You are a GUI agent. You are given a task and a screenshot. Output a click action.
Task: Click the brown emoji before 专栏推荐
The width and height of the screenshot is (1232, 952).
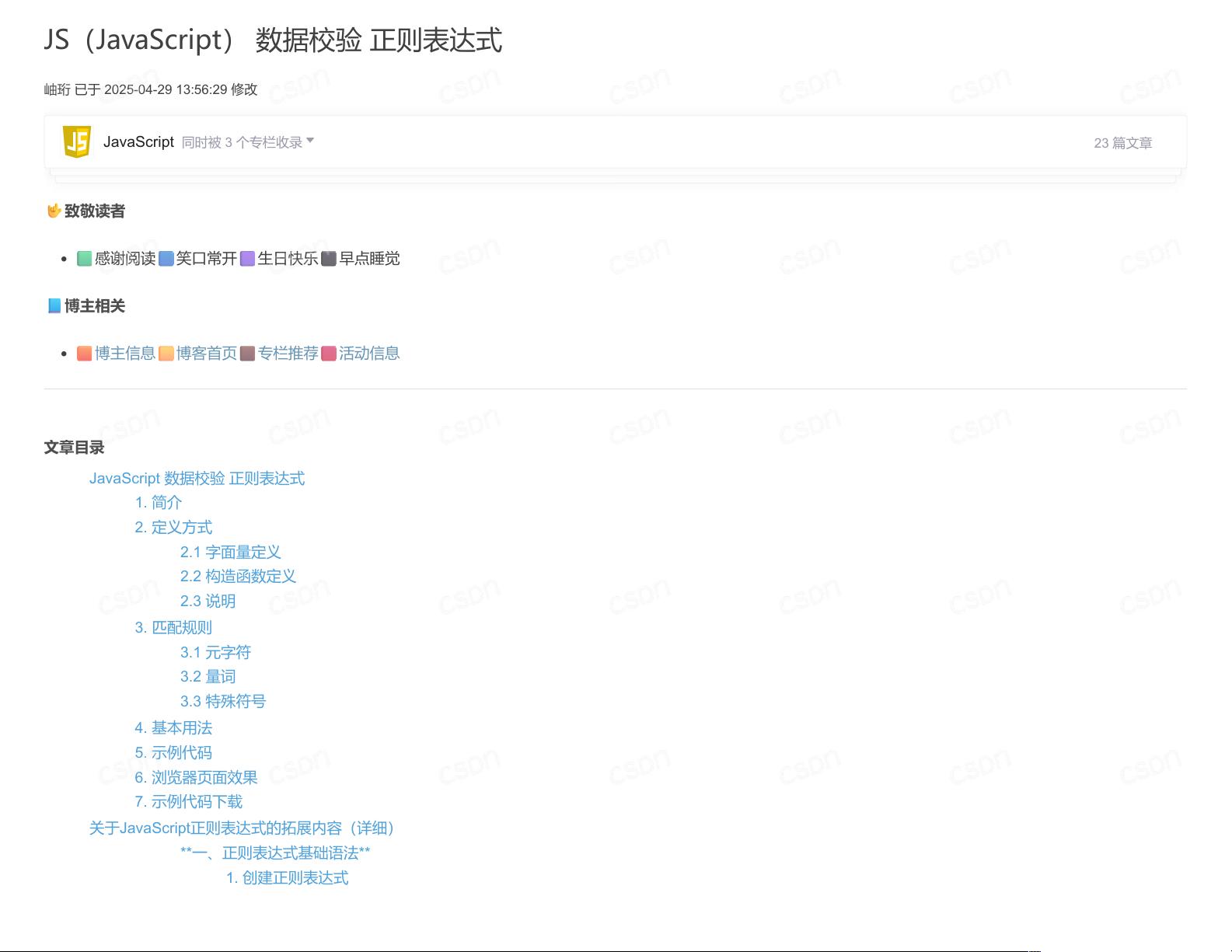click(x=247, y=354)
